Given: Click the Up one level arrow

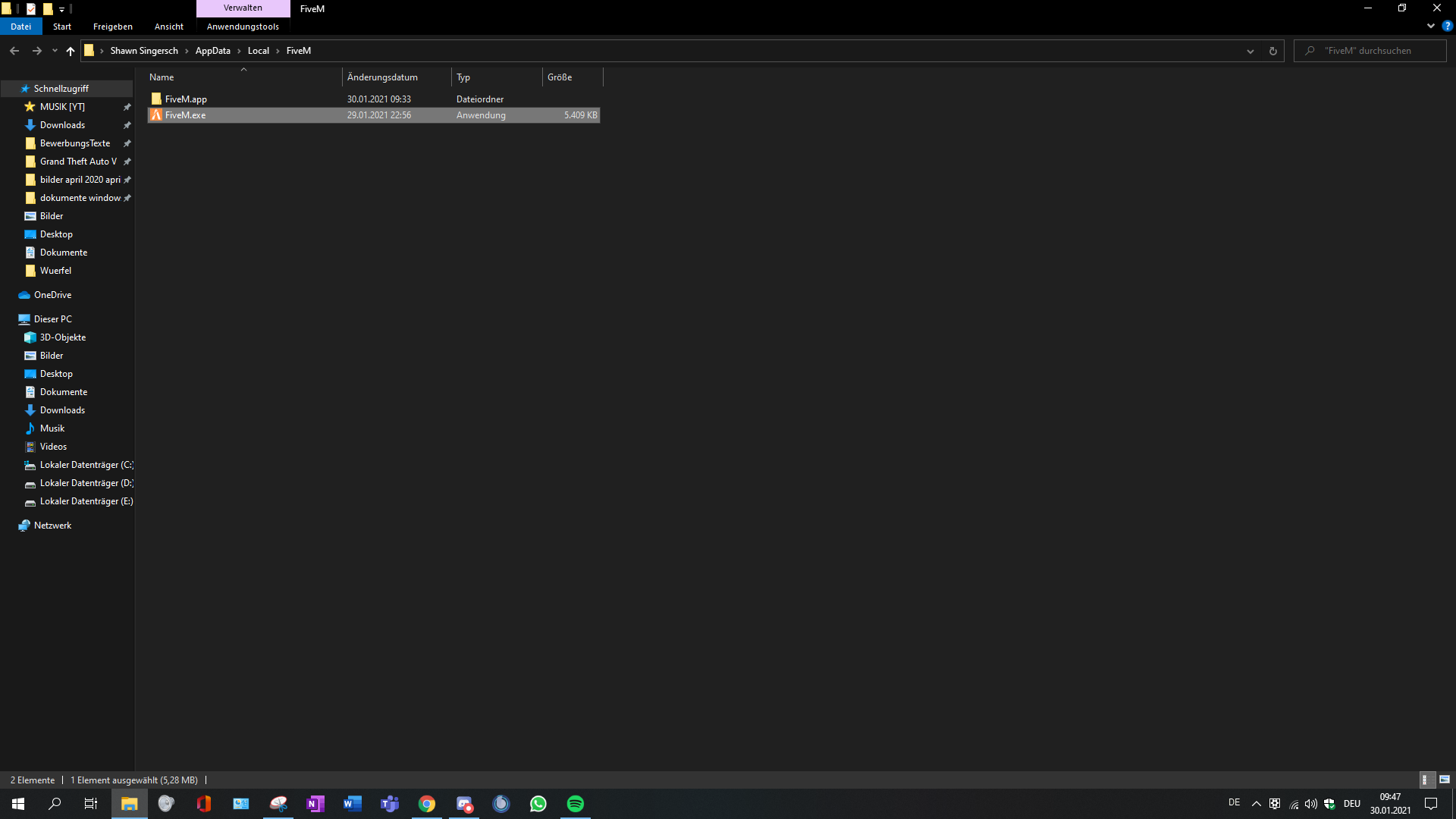Looking at the screenshot, I should point(71,51).
